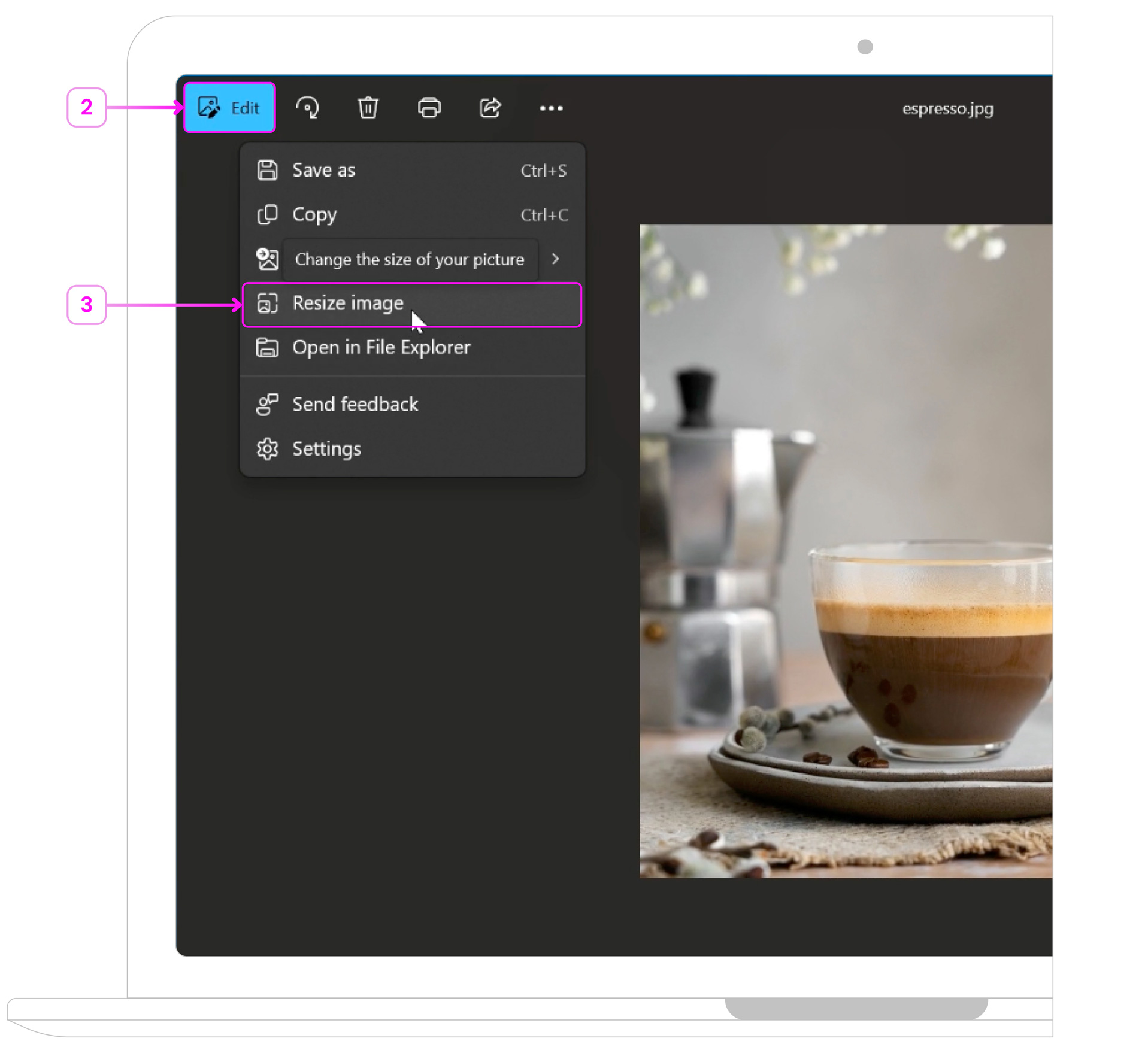
Task: Open Settings via the gear icon
Action: 267,449
